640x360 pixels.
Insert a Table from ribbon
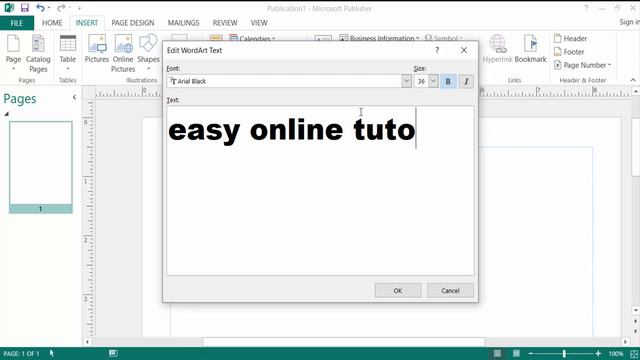tap(68, 53)
